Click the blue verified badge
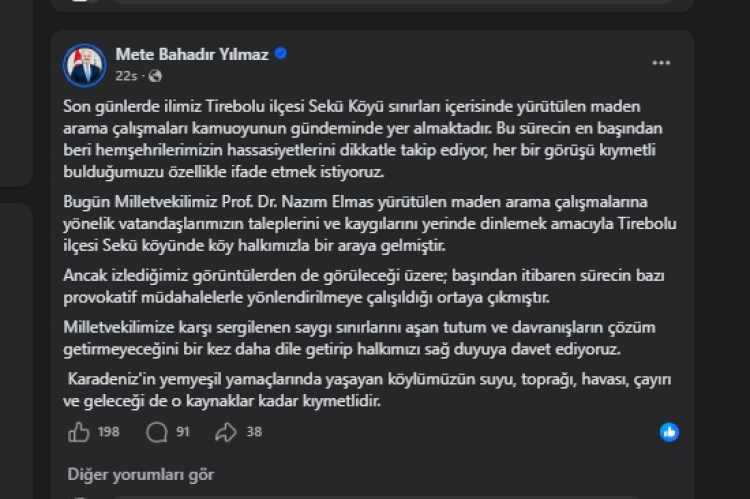This screenshot has height=499, width=750. pos(281,55)
